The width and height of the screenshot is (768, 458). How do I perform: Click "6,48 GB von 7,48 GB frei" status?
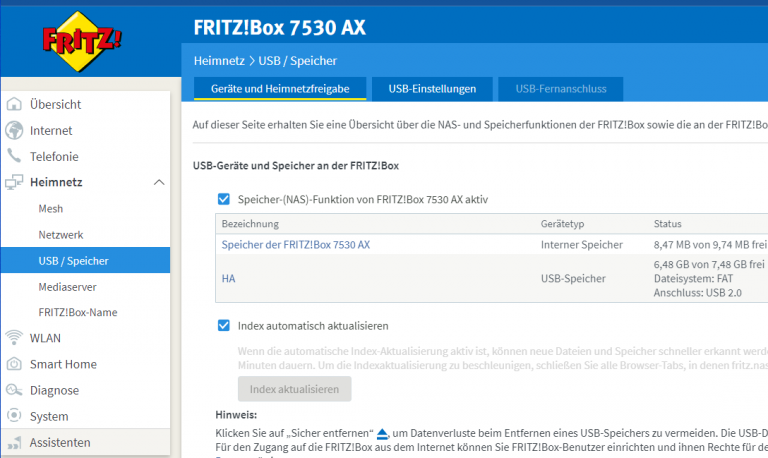click(x=709, y=264)
